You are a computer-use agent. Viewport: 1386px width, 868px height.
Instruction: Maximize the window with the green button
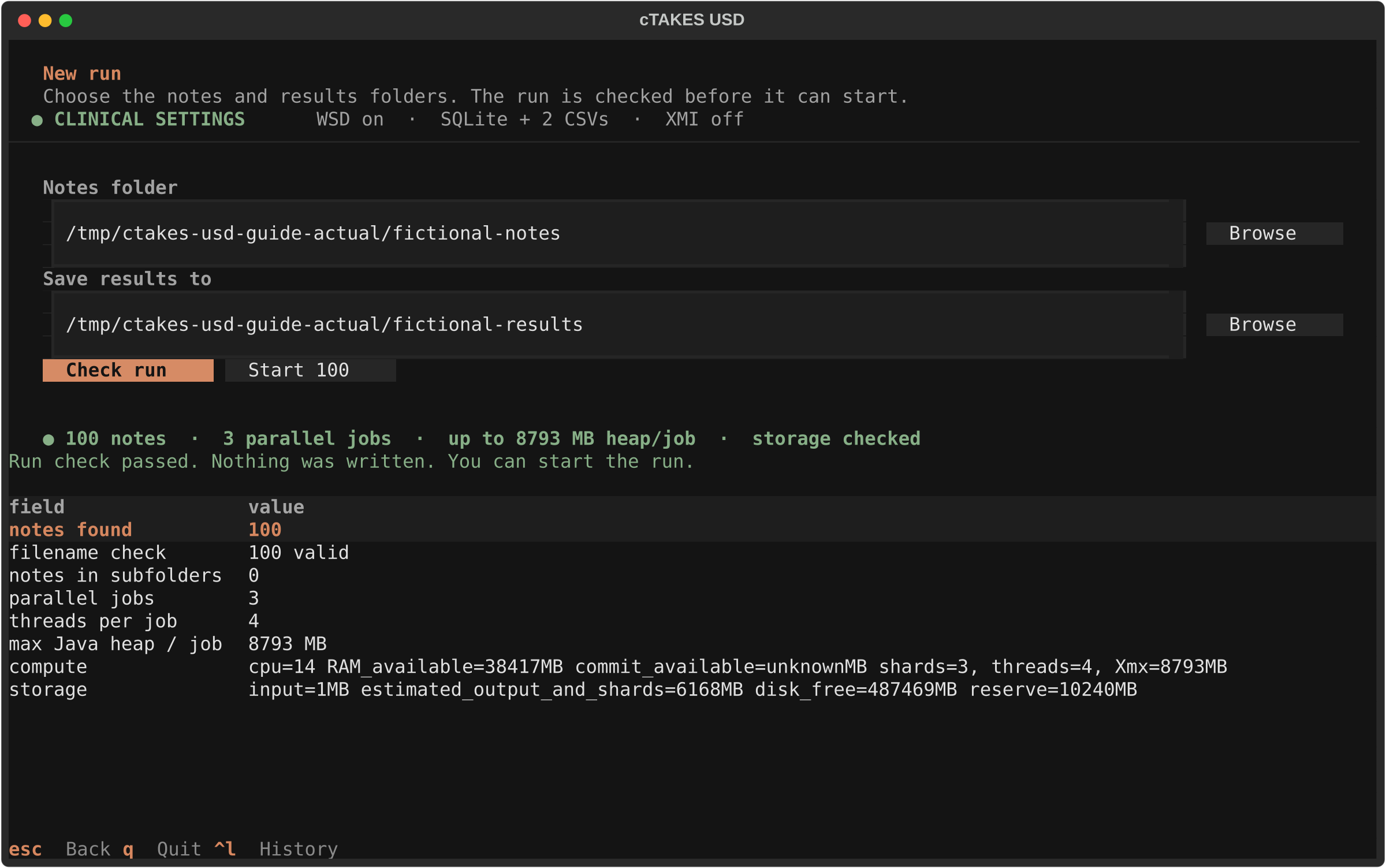(66, 21)
